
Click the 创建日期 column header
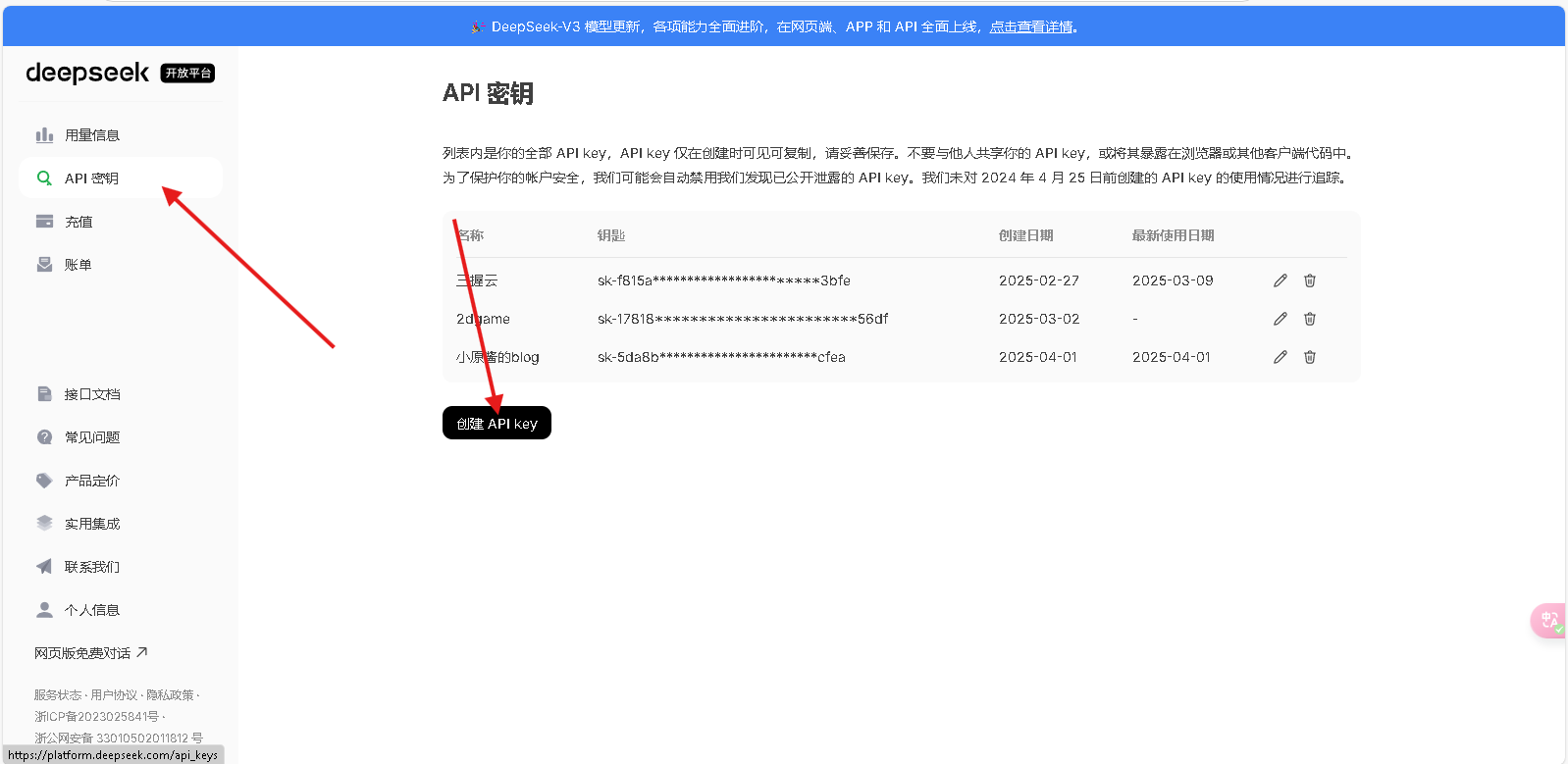[x=1026, y=235]
